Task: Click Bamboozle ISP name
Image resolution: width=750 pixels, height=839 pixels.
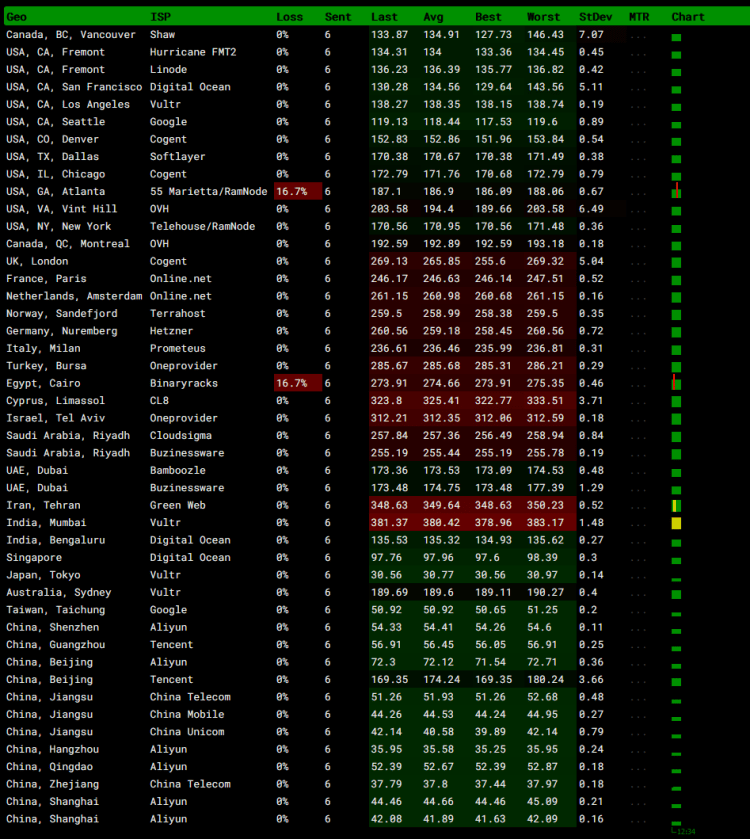Action: click(x=178, y=470)
